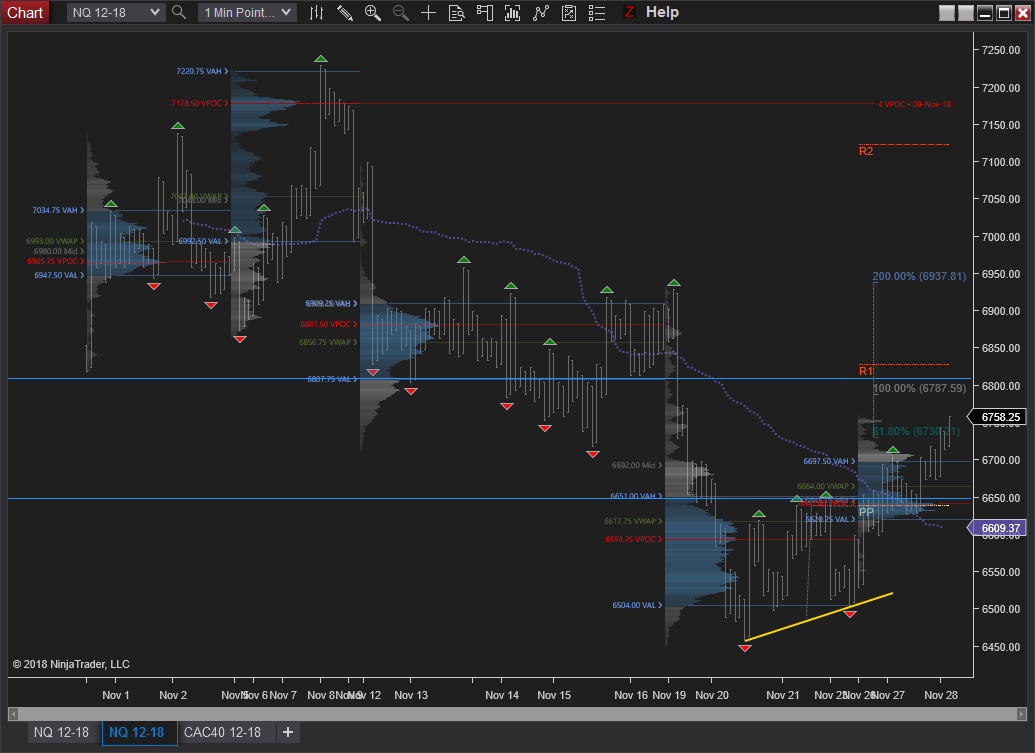
Task: Click the 7250.00 price axis label
Action: [1001, 50]
